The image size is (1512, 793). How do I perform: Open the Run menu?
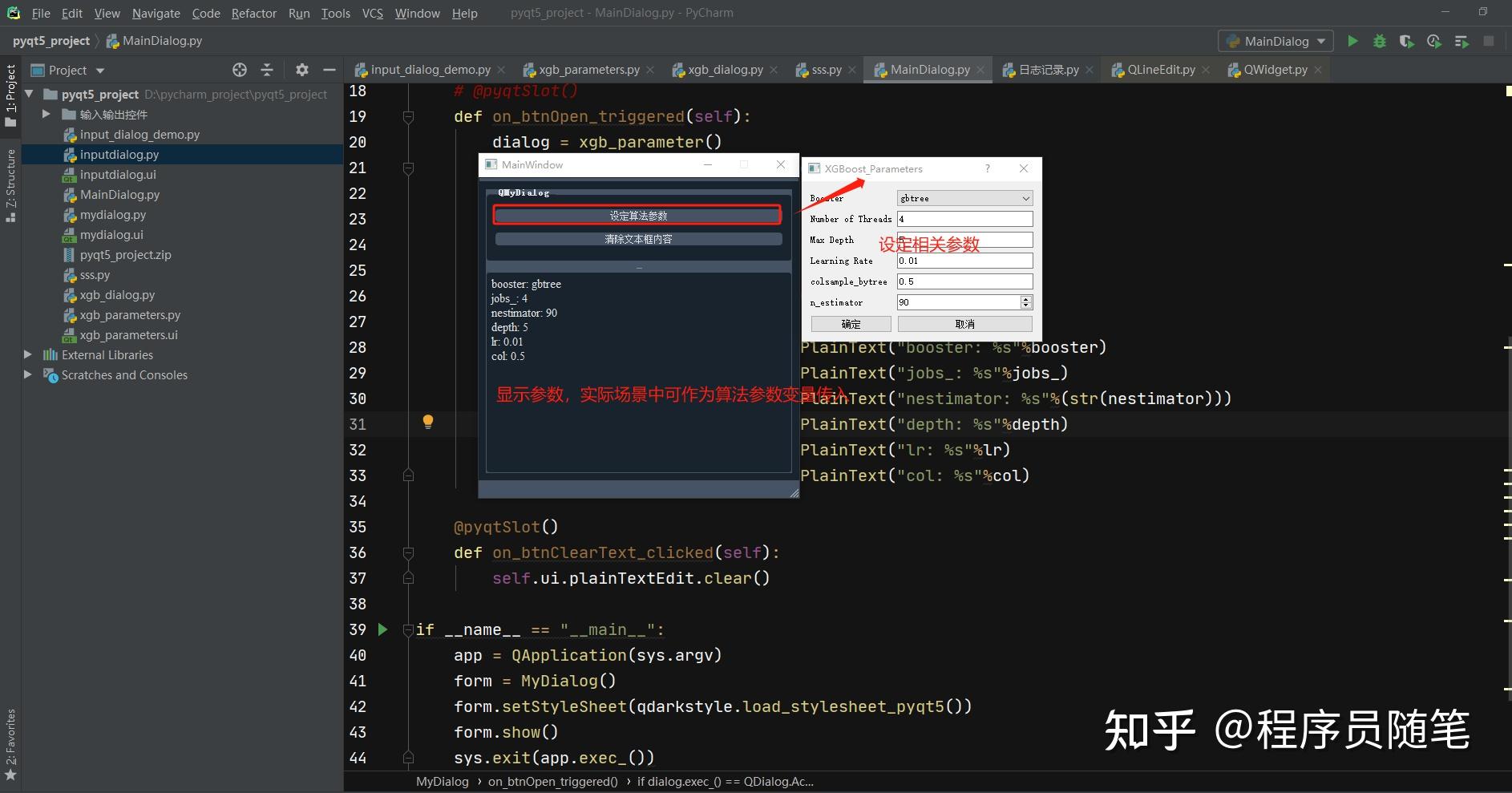click(299, 13)
